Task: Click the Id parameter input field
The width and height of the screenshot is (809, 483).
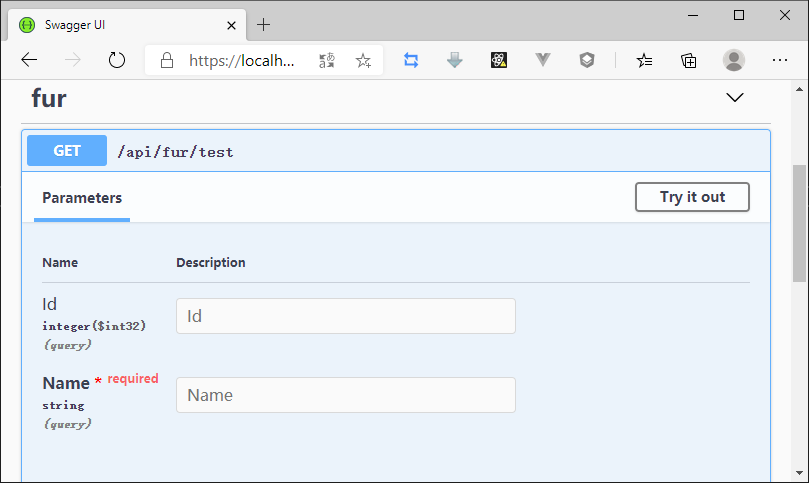Action: pyautogui.click(x=345, y=316)
